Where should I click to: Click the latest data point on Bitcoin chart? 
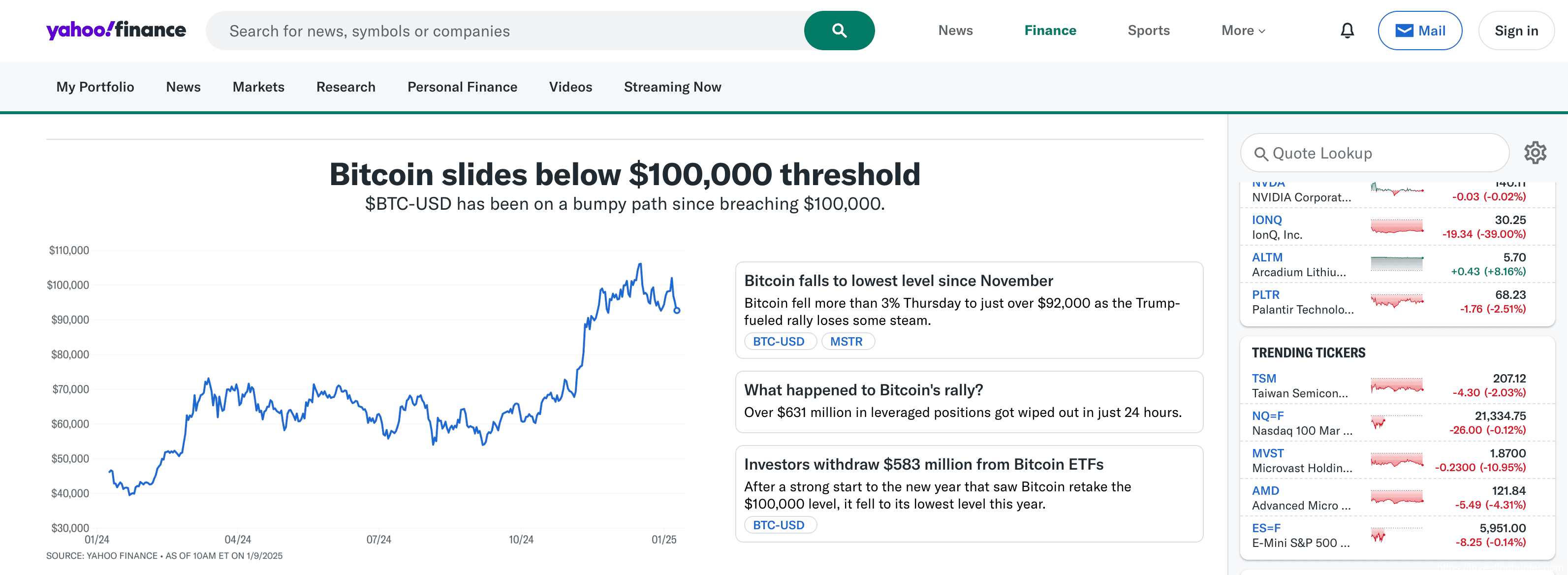(x=677, y=311)
